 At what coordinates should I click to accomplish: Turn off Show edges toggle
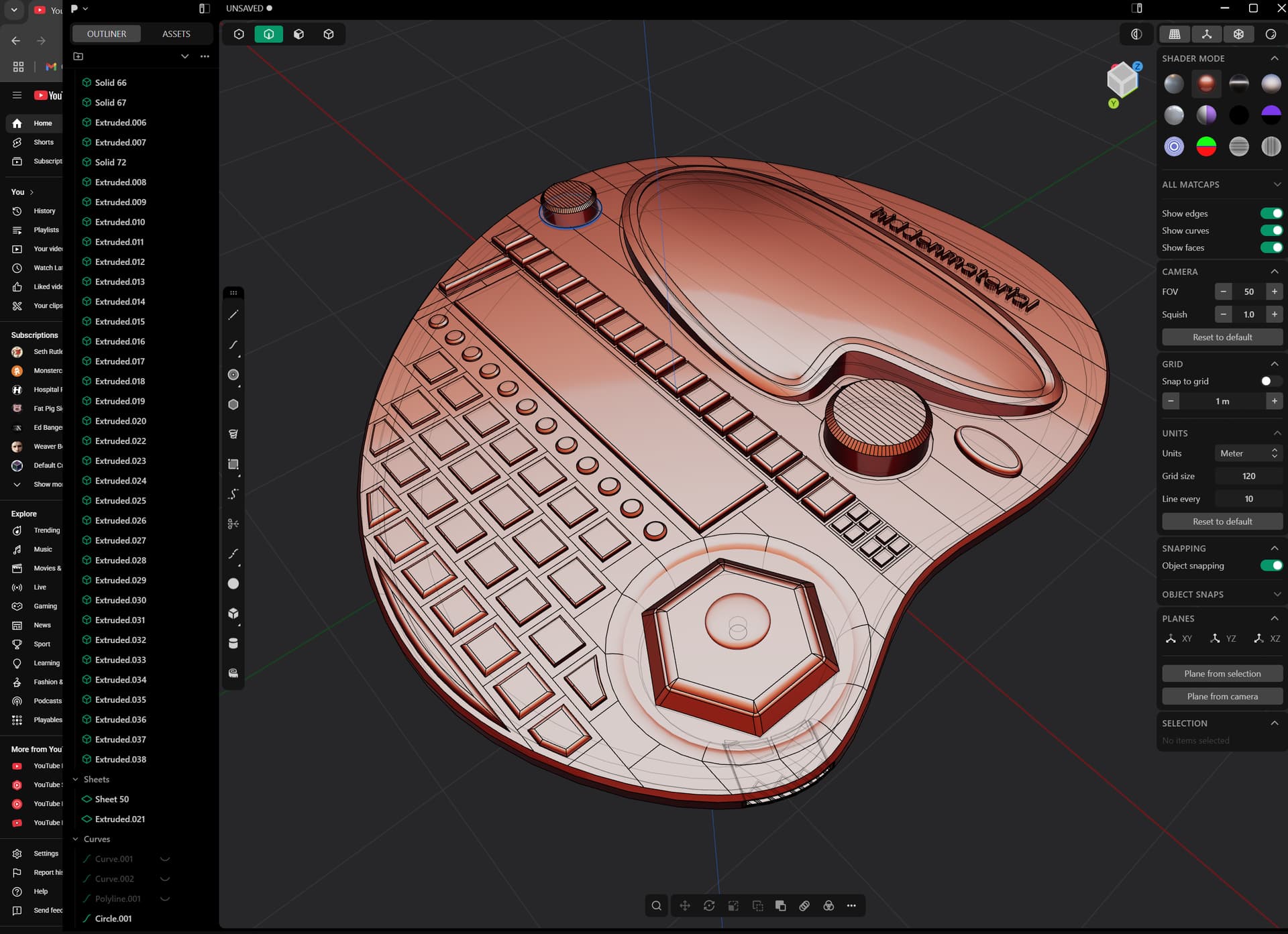pyautogui.click(x=1271, y=213)
